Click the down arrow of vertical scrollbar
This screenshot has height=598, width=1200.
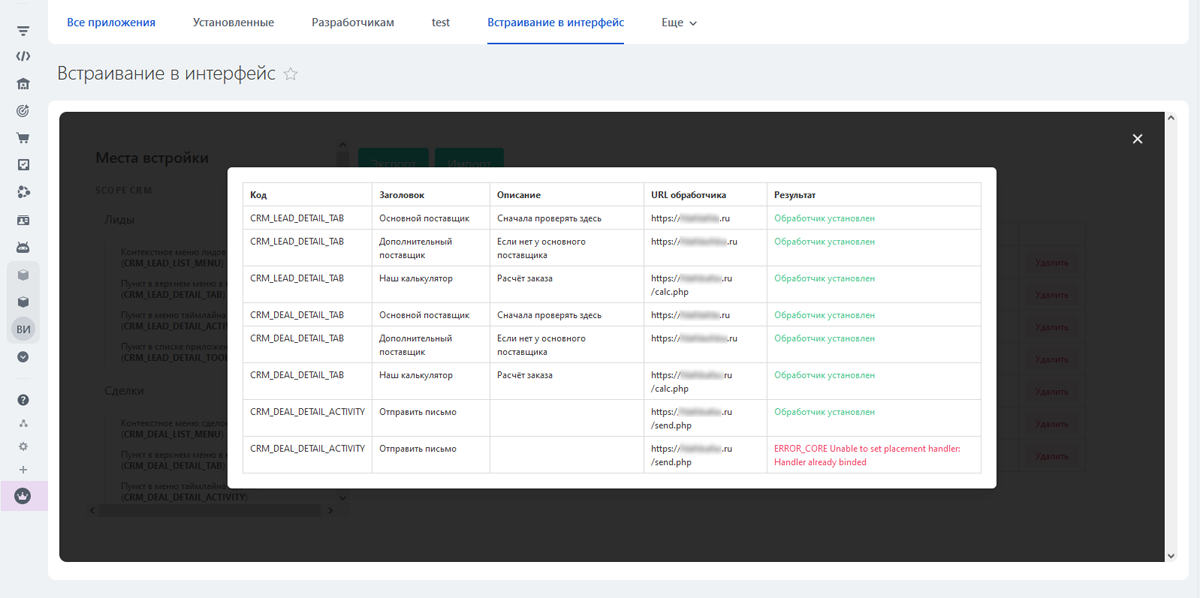tap(1171, 556)
